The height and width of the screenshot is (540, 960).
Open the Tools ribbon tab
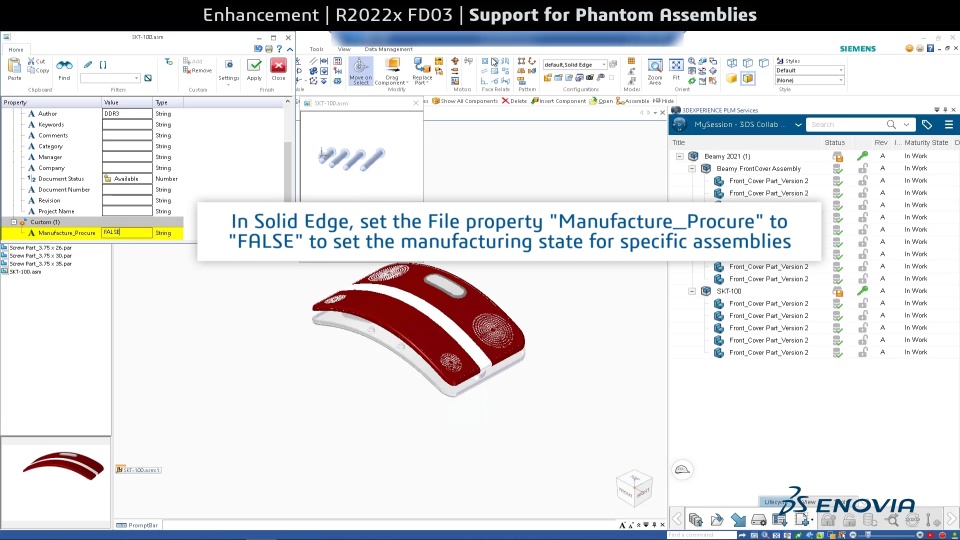click(x=317, y=49)
